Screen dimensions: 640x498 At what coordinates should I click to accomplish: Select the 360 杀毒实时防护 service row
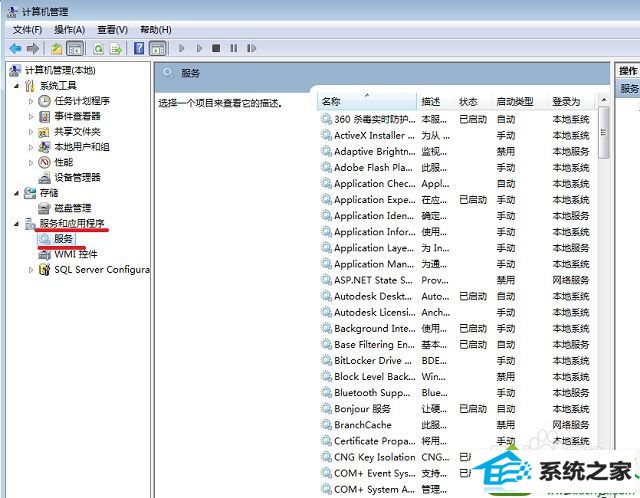coord(456,119)
